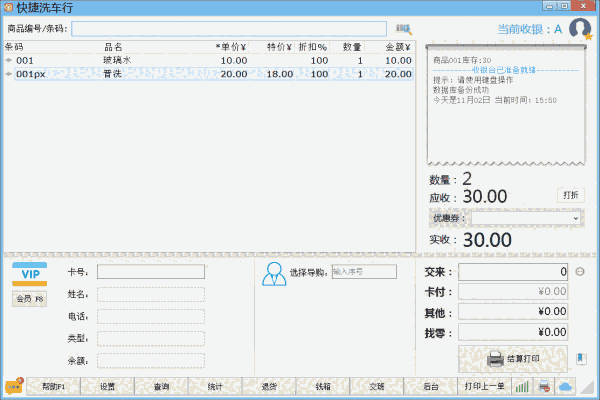Click the 卡号 card number field
The image size is (600, 400).
151,272
